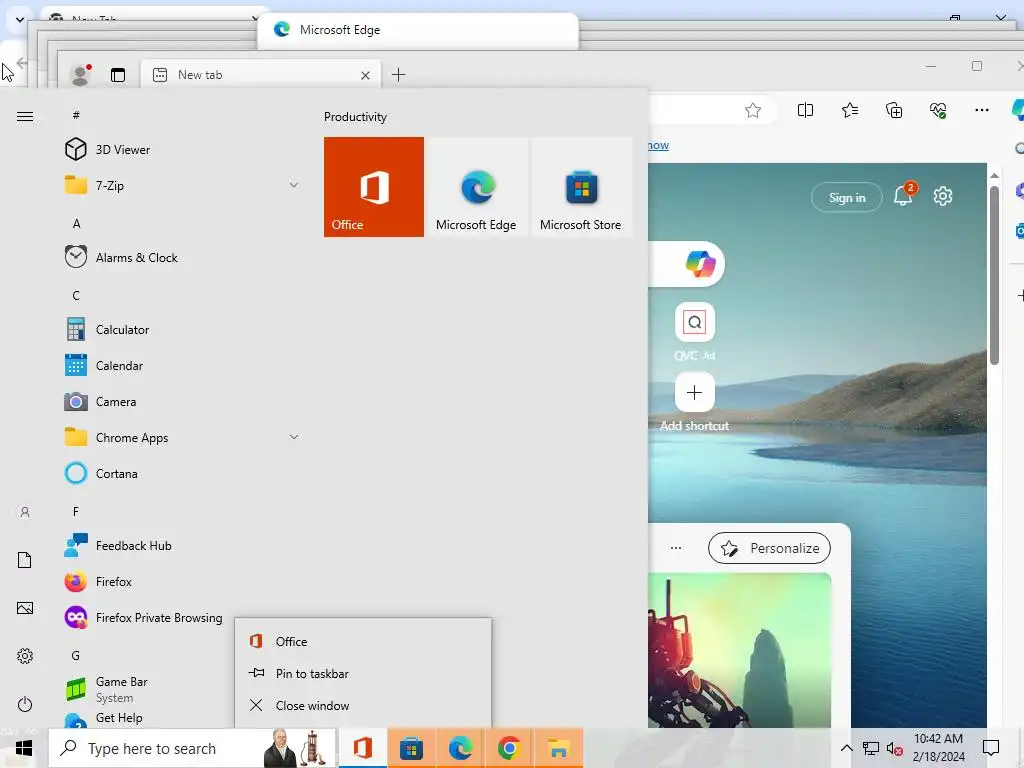
Task: Open the feed options ellipsis
Action: (x=676, y=548)
